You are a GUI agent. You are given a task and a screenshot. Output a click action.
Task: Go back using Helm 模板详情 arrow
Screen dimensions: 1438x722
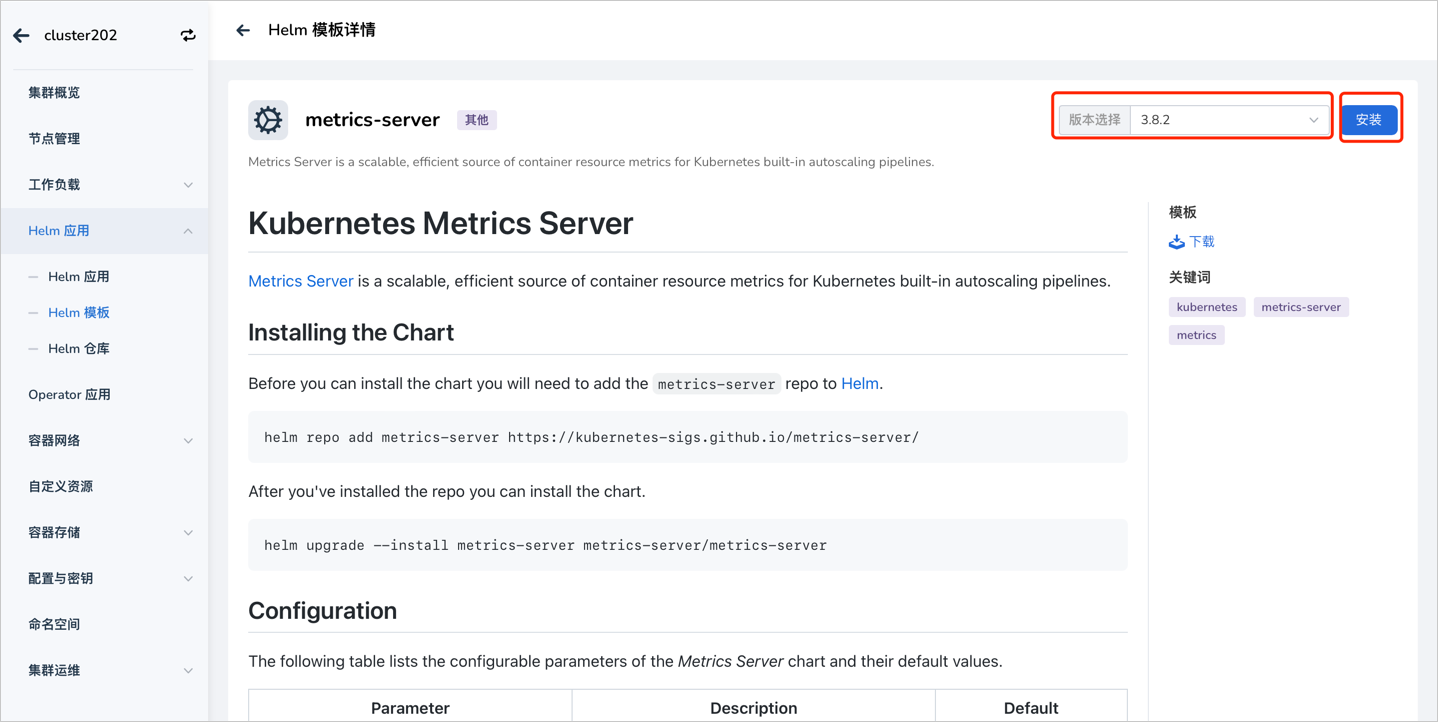tap(243, 30)
